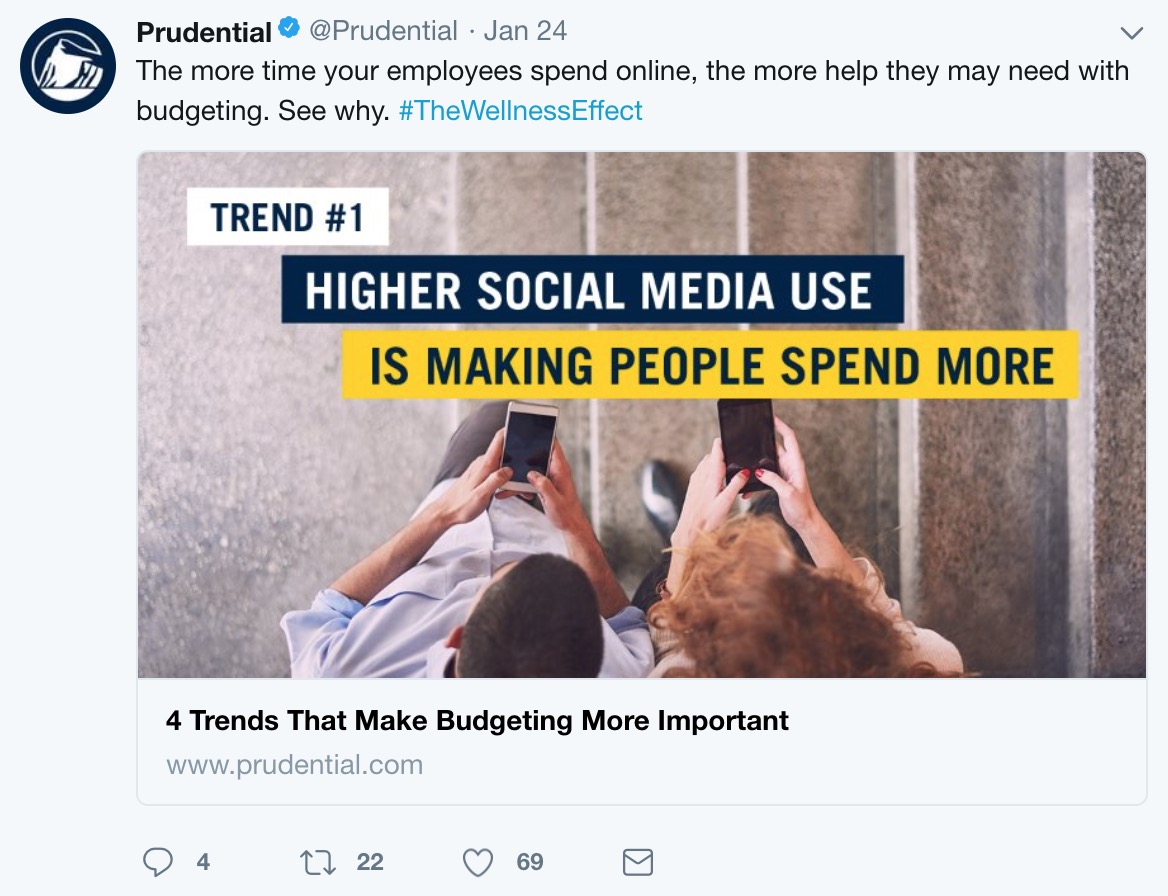The width and height of the screenshot is (1168, 896).
Task: Open the Prudential display name link
Action: (x=204, y=32)
